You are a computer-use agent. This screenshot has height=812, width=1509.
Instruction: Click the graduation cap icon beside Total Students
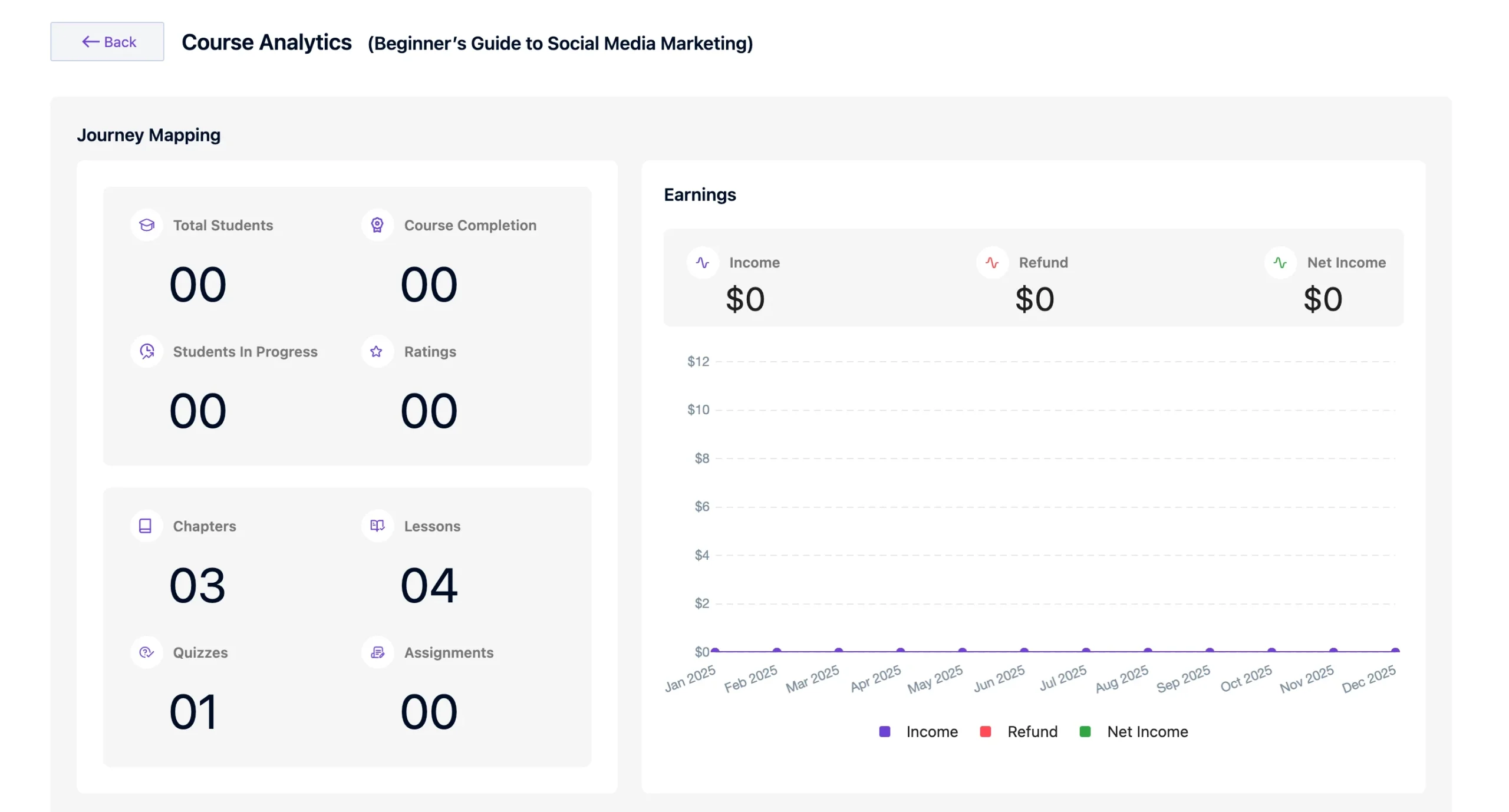point(146,225)
